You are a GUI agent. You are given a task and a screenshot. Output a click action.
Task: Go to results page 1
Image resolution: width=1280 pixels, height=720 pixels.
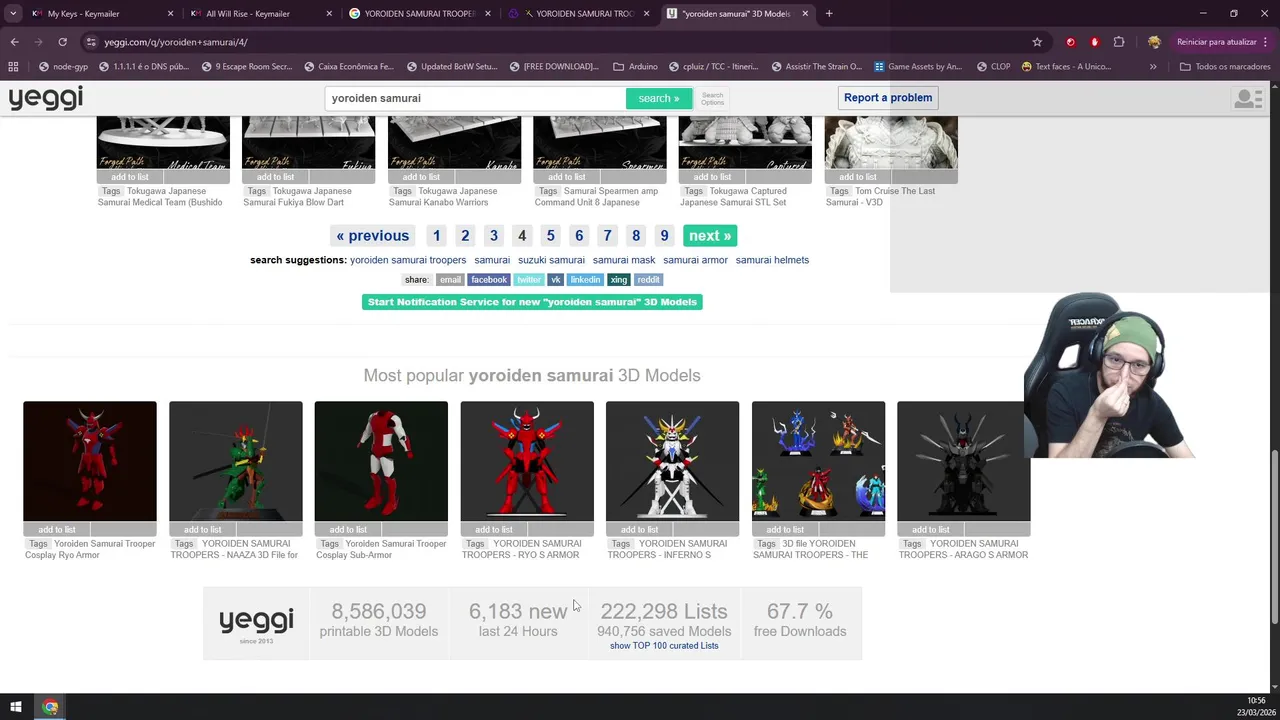tap(436, 236)
